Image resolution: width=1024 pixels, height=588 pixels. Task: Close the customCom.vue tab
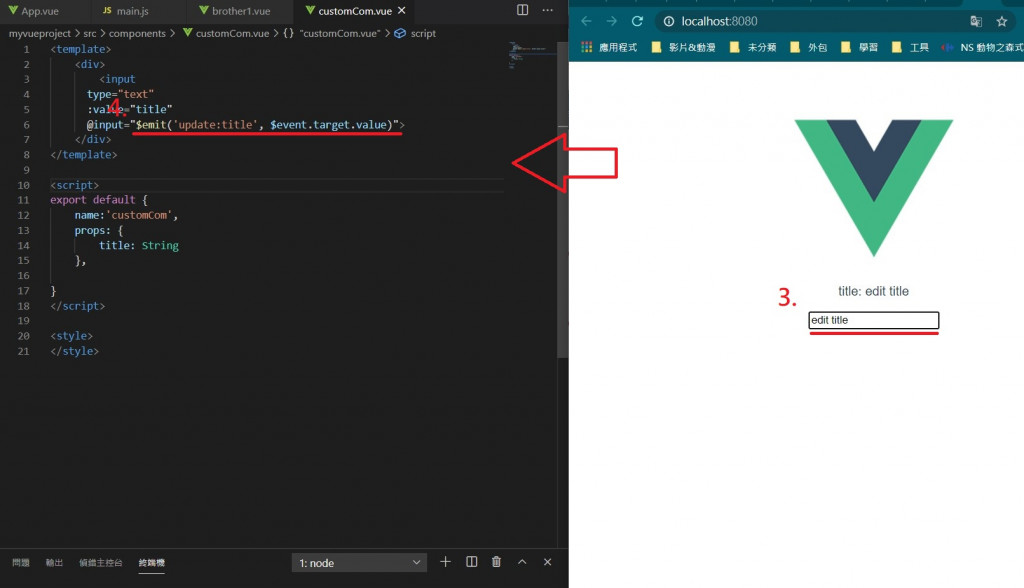coord(402,10)
